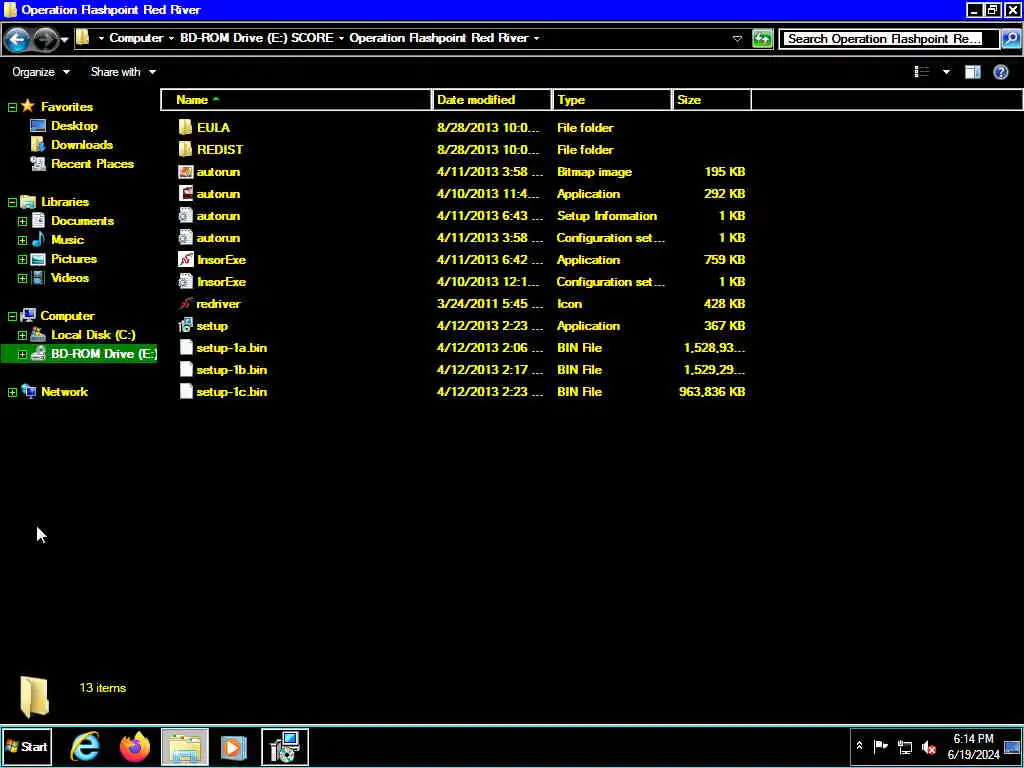Collapse the Computer tree group
Viewport: 1024px width, 768px height.
(12, 316)
